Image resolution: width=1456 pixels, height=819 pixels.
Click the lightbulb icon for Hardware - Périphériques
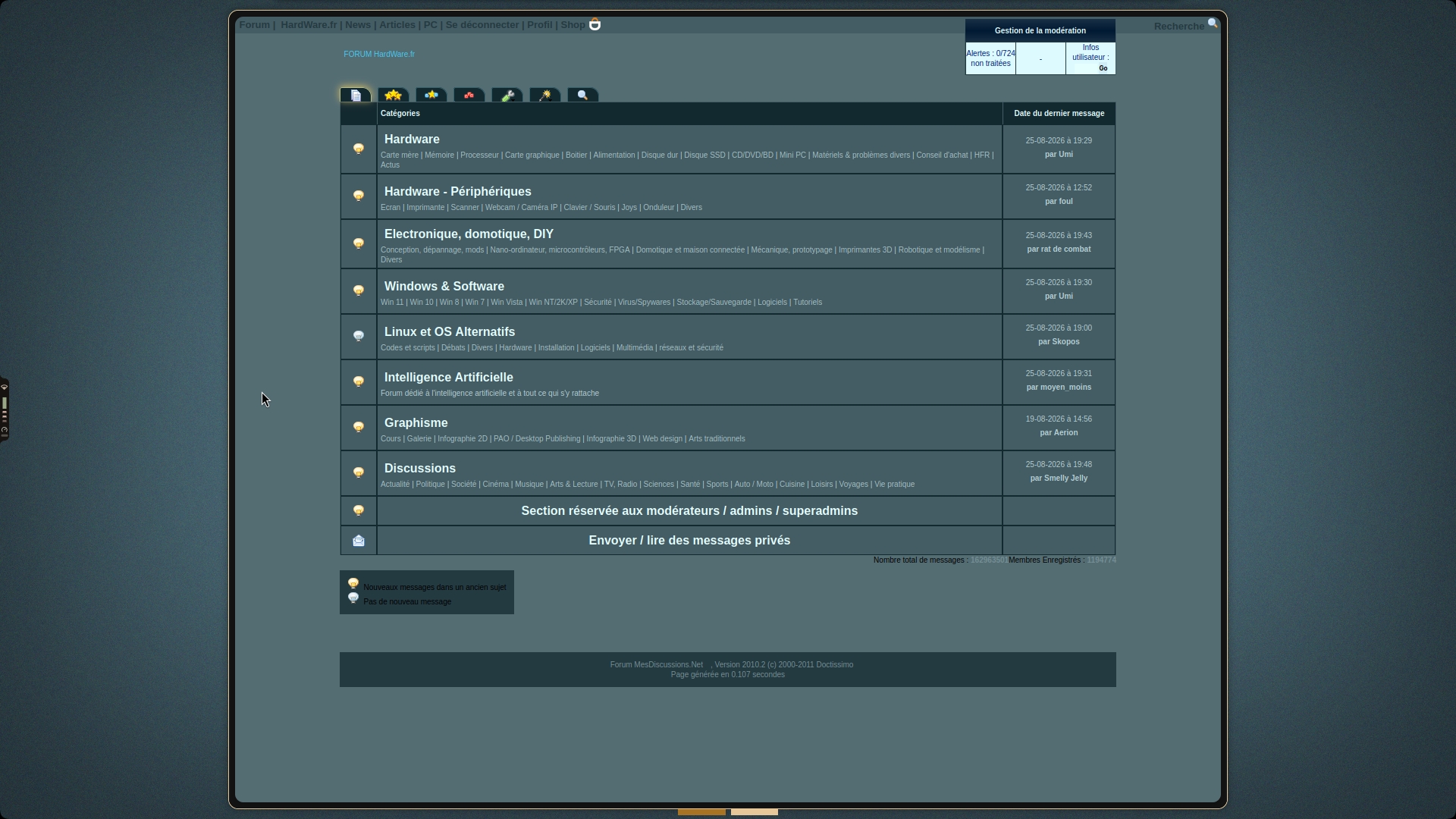click(359, 196)
